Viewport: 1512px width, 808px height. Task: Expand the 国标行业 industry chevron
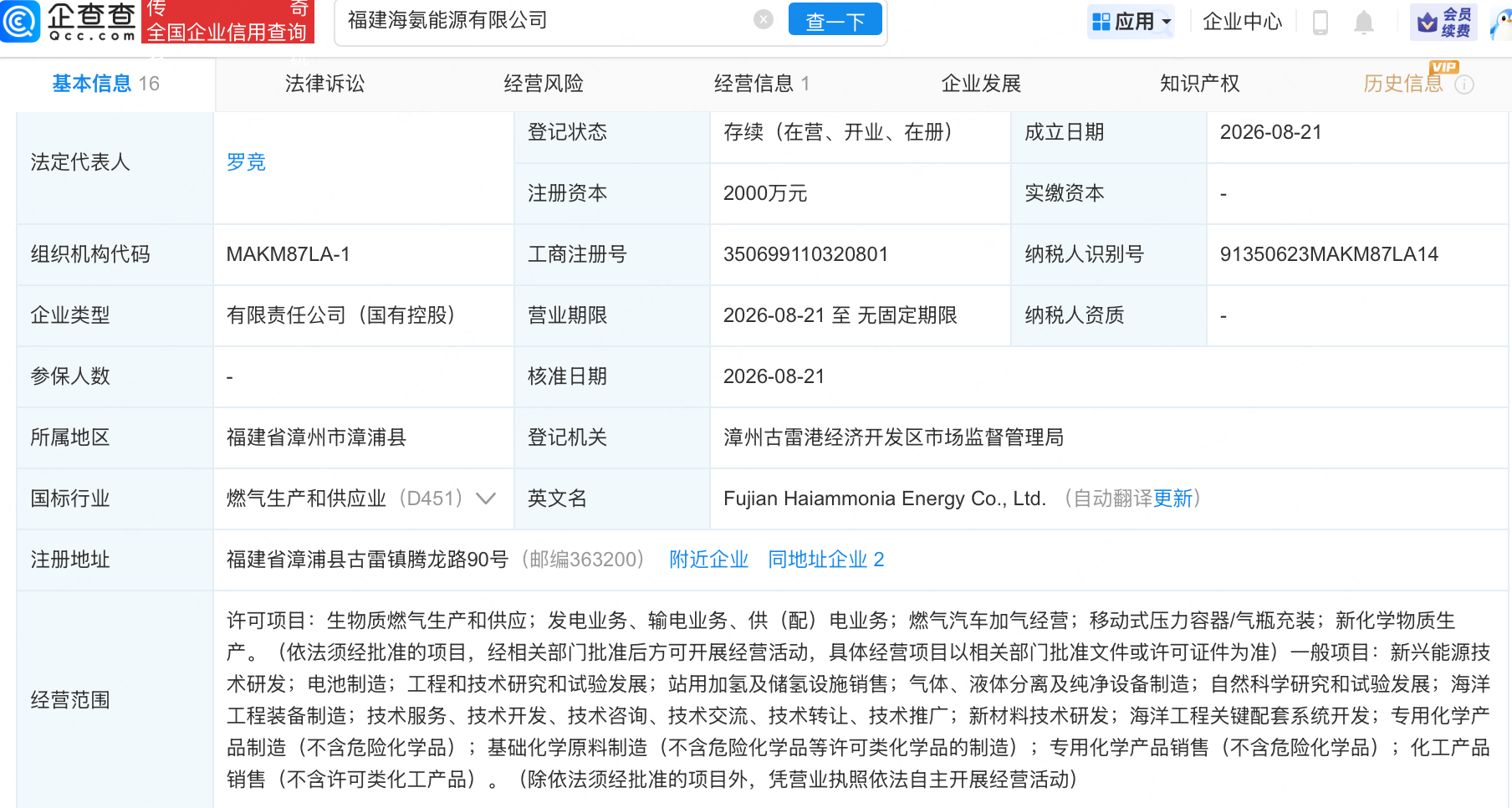(486, 499)
